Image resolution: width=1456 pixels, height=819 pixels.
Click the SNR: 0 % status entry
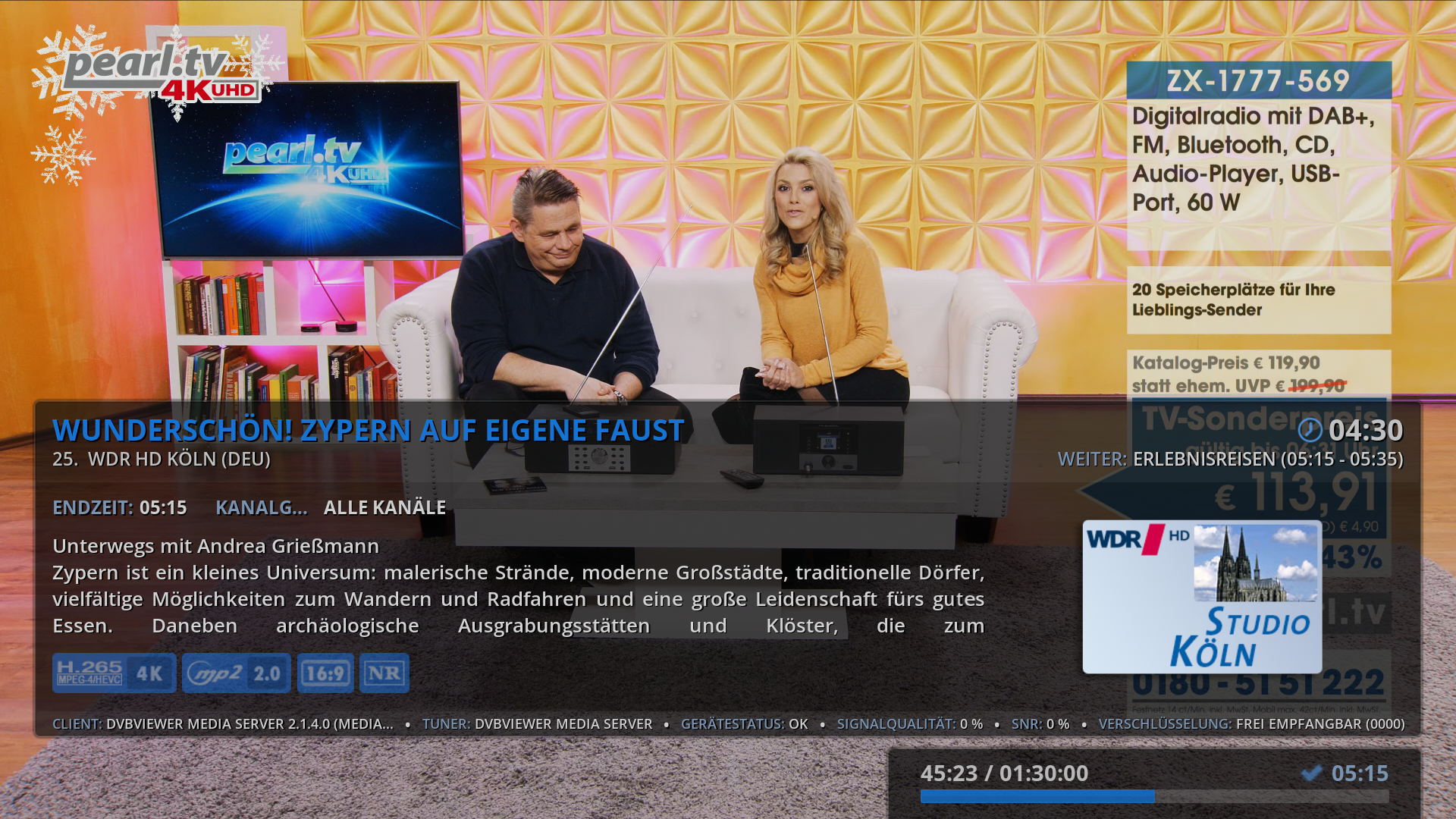click(x=1040, y=724)
